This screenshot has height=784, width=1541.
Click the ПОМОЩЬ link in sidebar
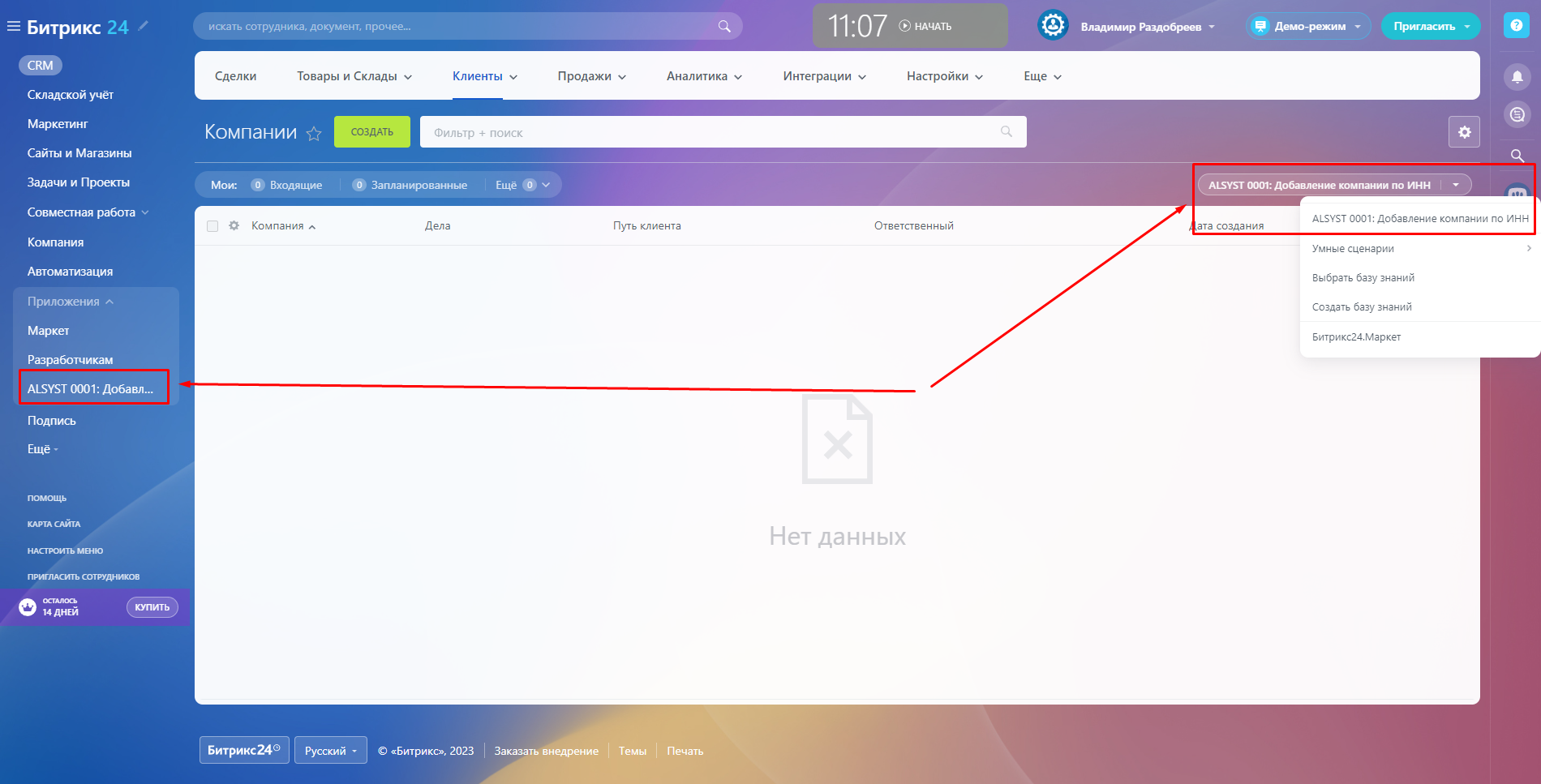click(47, 498)
